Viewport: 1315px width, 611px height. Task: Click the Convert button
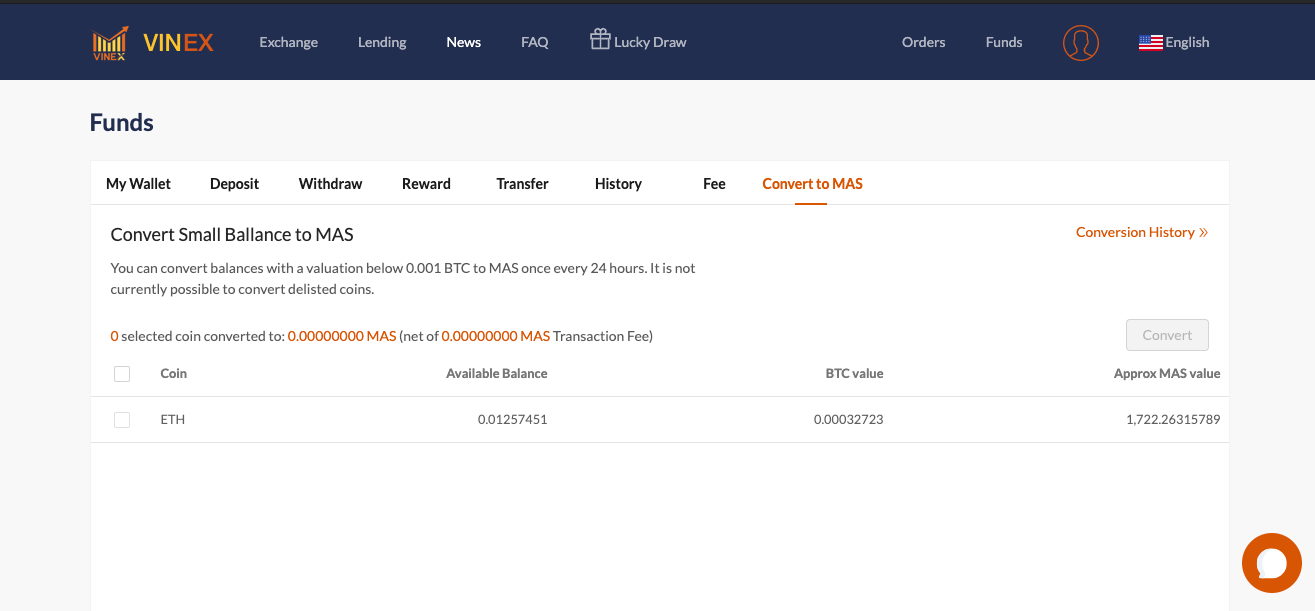click(1167, 335)
